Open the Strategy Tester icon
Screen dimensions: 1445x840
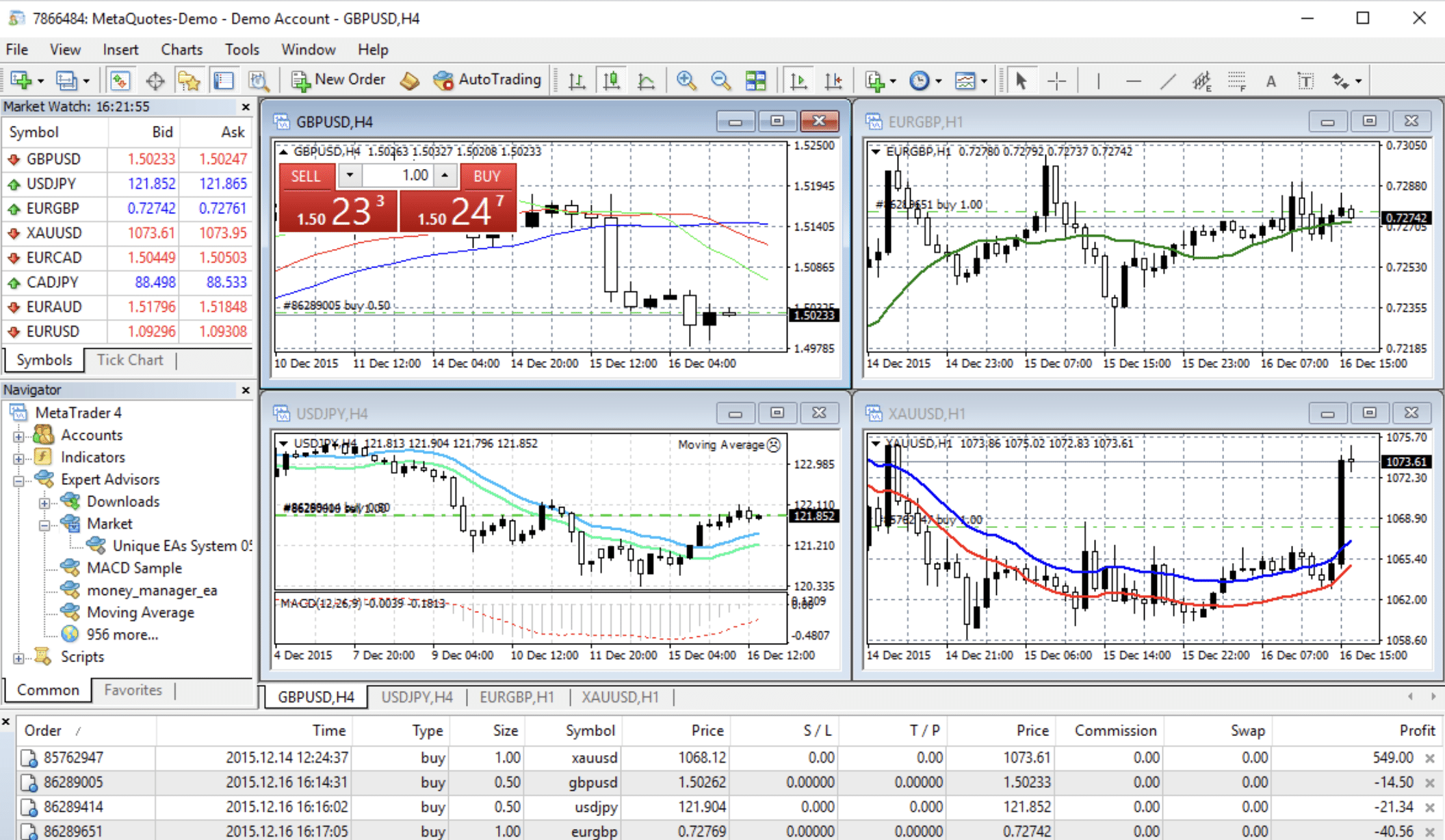[259, 81]
